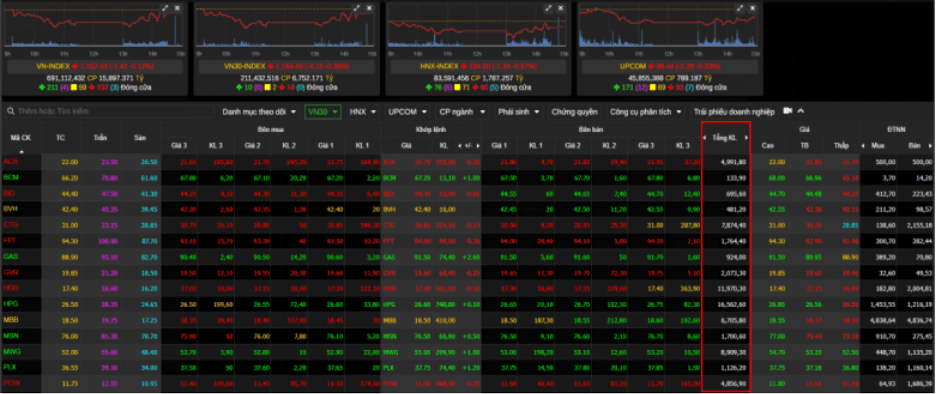Close the VN-INDEX chart panel
This screenshot has height=394, width=936.
click(177, 8)
